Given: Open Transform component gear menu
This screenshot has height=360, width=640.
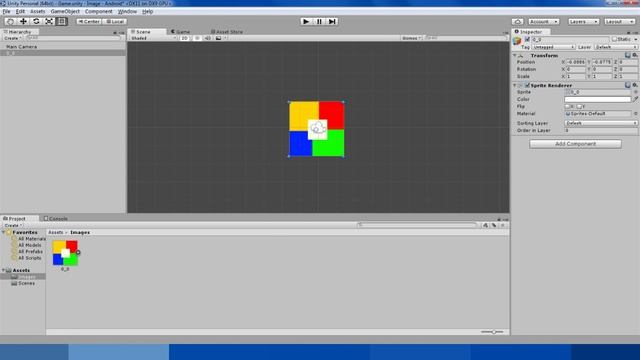Looking at the screenshot, I should pos(635,55).
